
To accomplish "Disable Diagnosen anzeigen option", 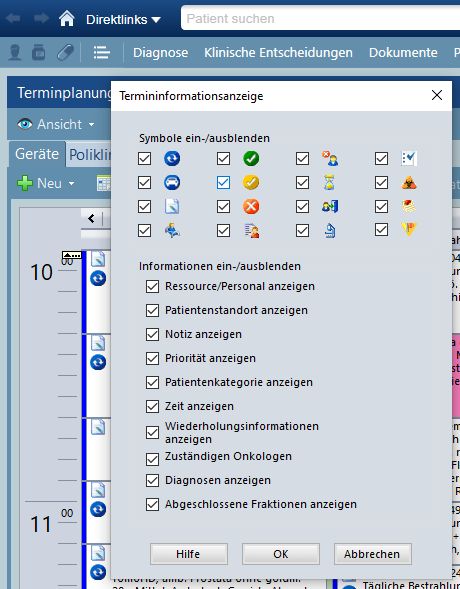I will click(x=152, y=480).
